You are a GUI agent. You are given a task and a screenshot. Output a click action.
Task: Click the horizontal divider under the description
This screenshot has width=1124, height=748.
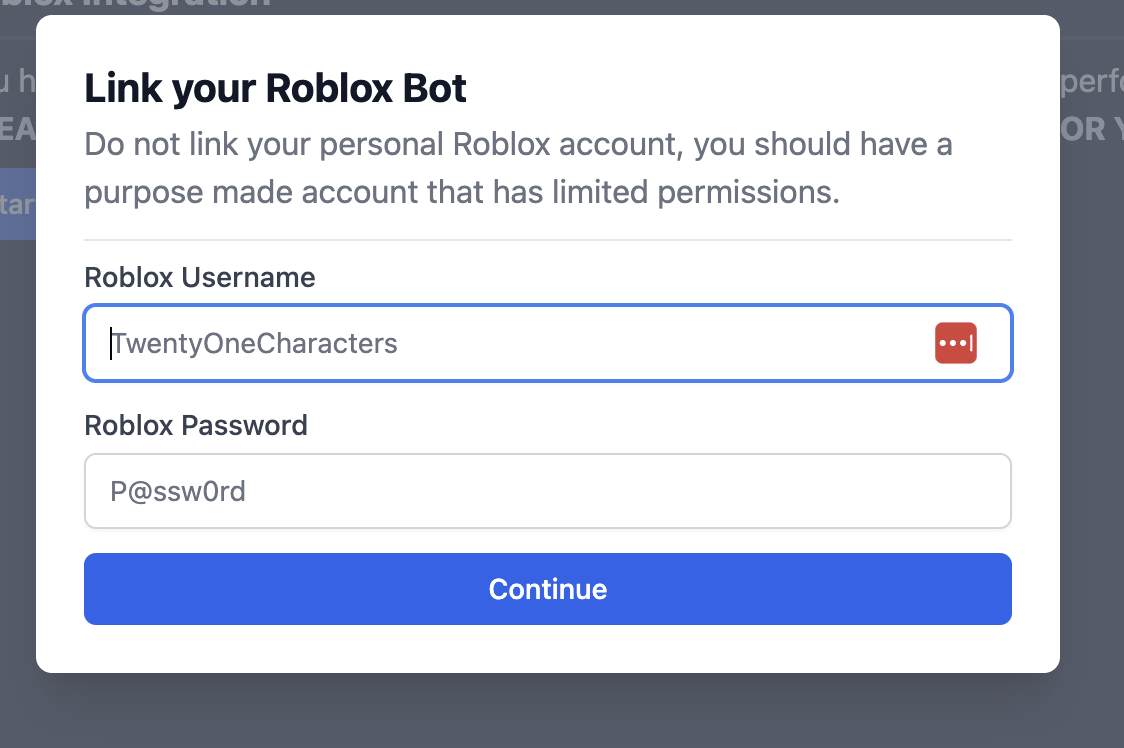tap(547, 240)
